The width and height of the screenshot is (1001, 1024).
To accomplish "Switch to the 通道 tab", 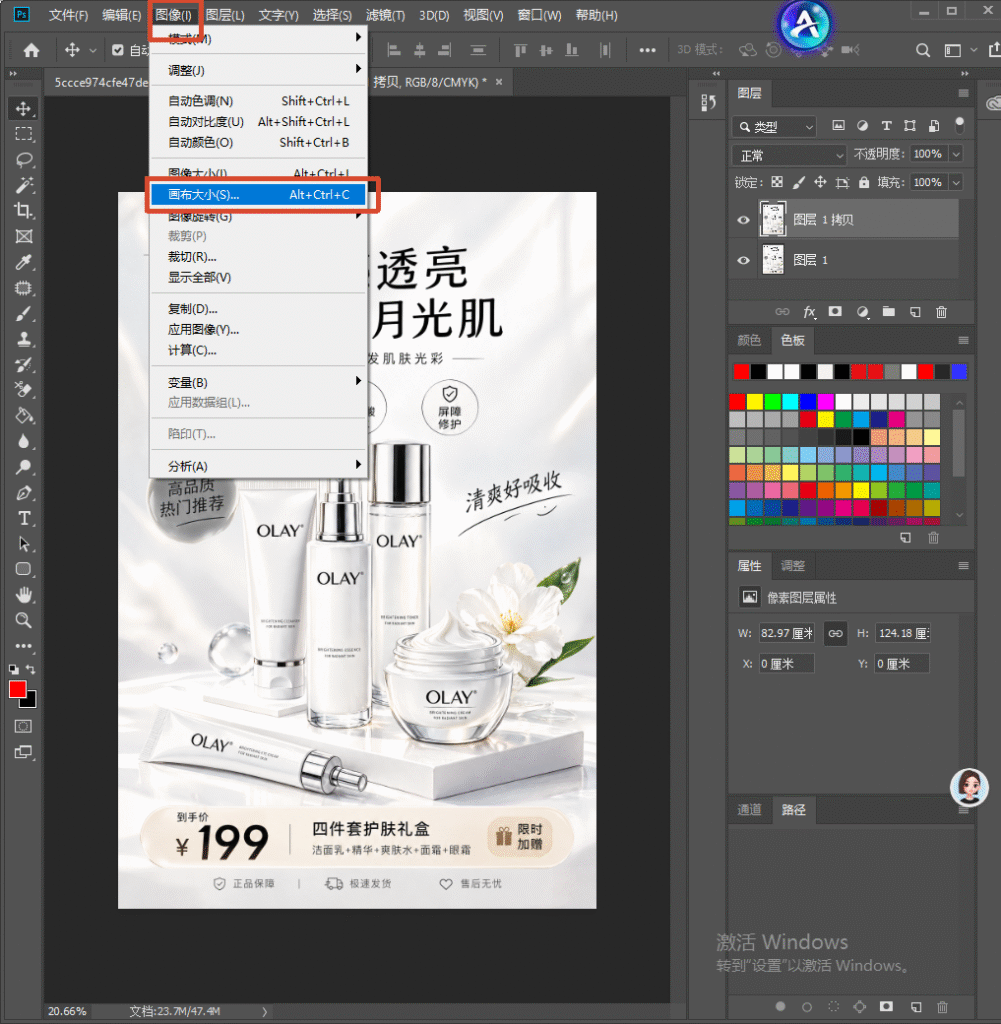I will tap(749, 810).
